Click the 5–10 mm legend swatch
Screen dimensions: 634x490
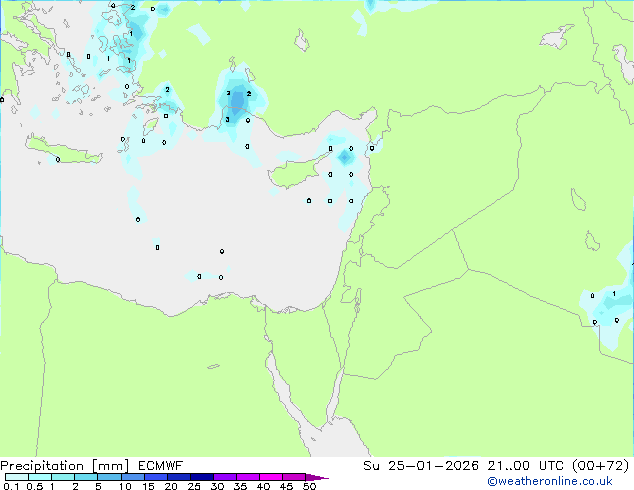tap(109, 477)
